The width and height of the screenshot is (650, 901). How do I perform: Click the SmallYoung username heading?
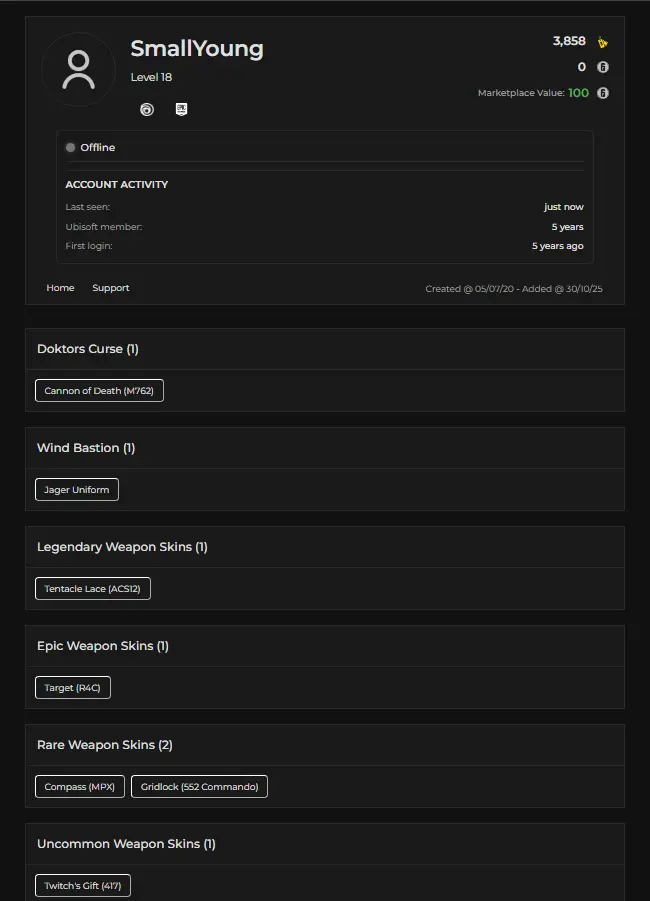(197, 48)
